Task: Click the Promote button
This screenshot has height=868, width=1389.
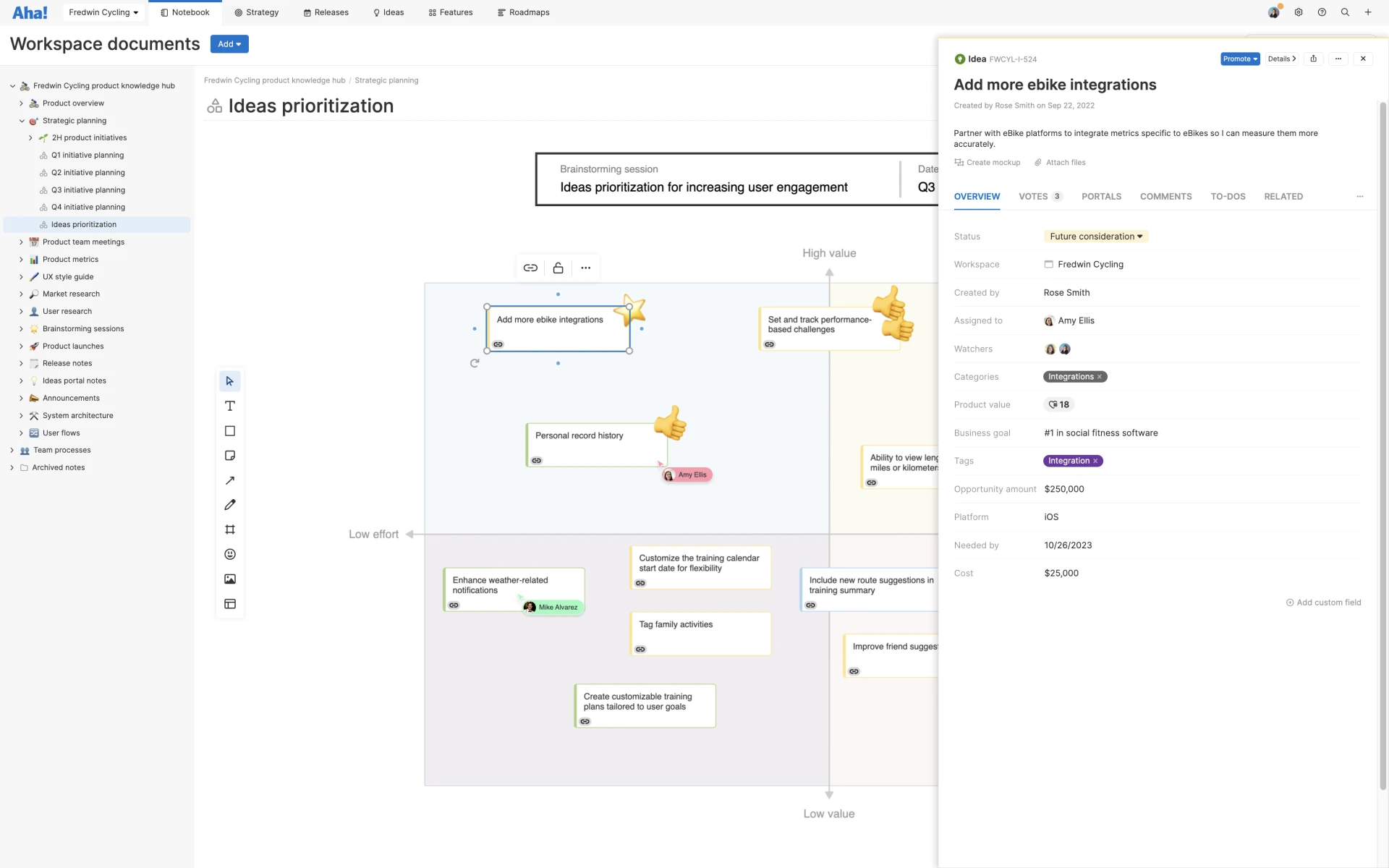Action: point(1239,59)
